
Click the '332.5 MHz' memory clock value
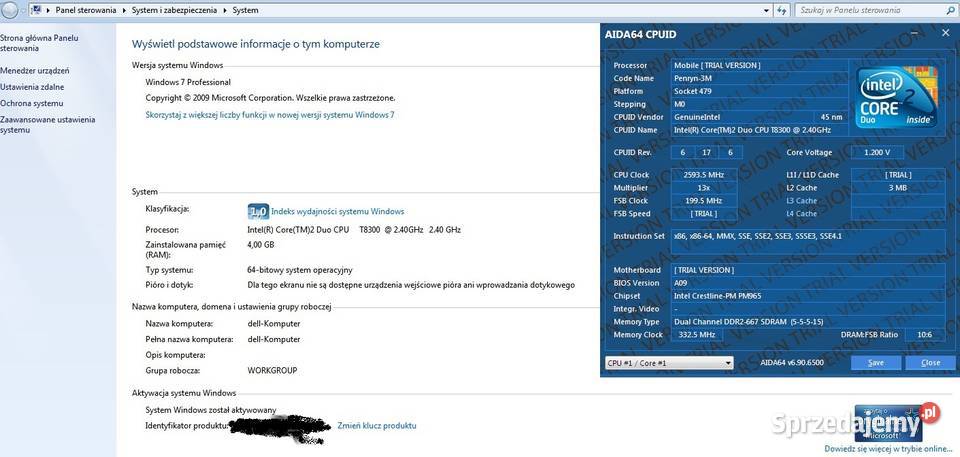(697, 334)
